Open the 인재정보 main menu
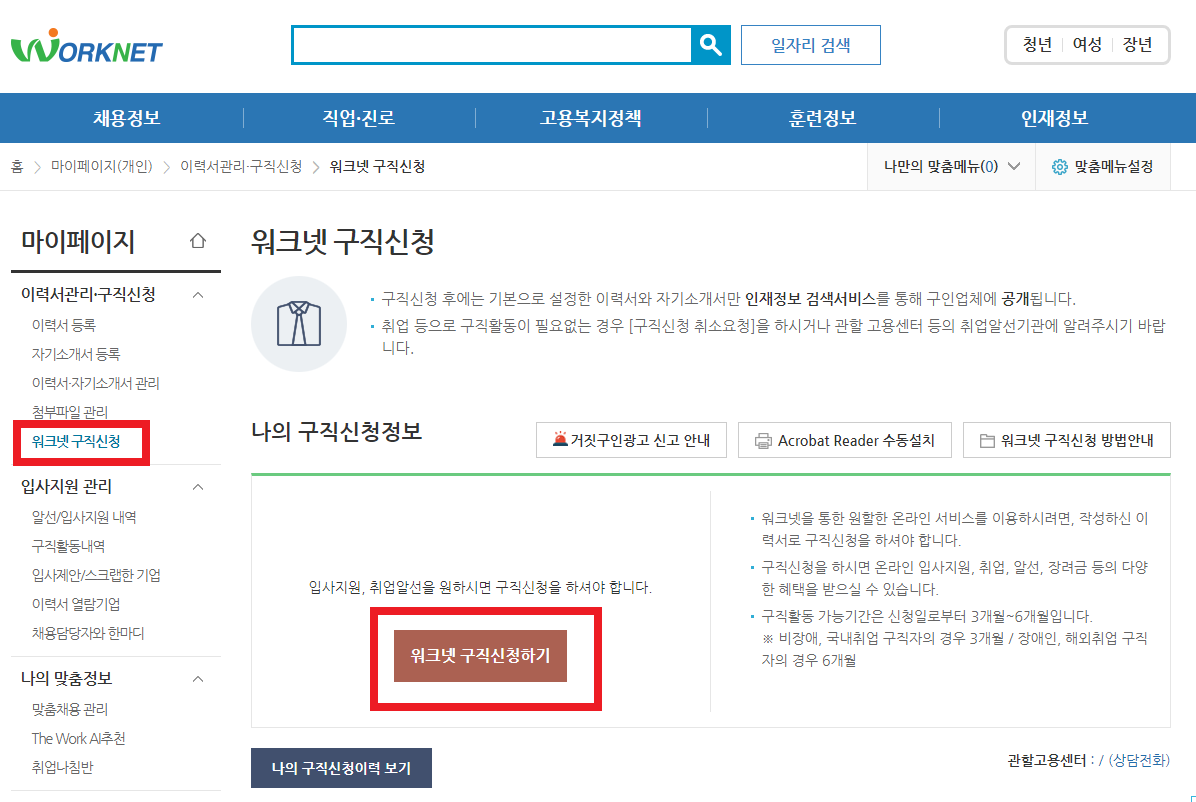 1055,118
